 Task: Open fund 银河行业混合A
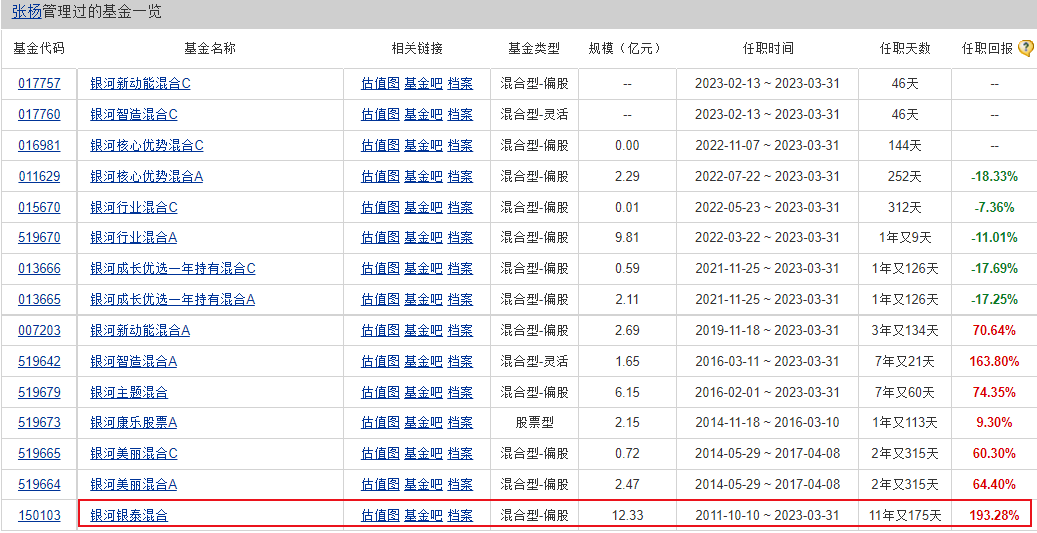point(134,237)
